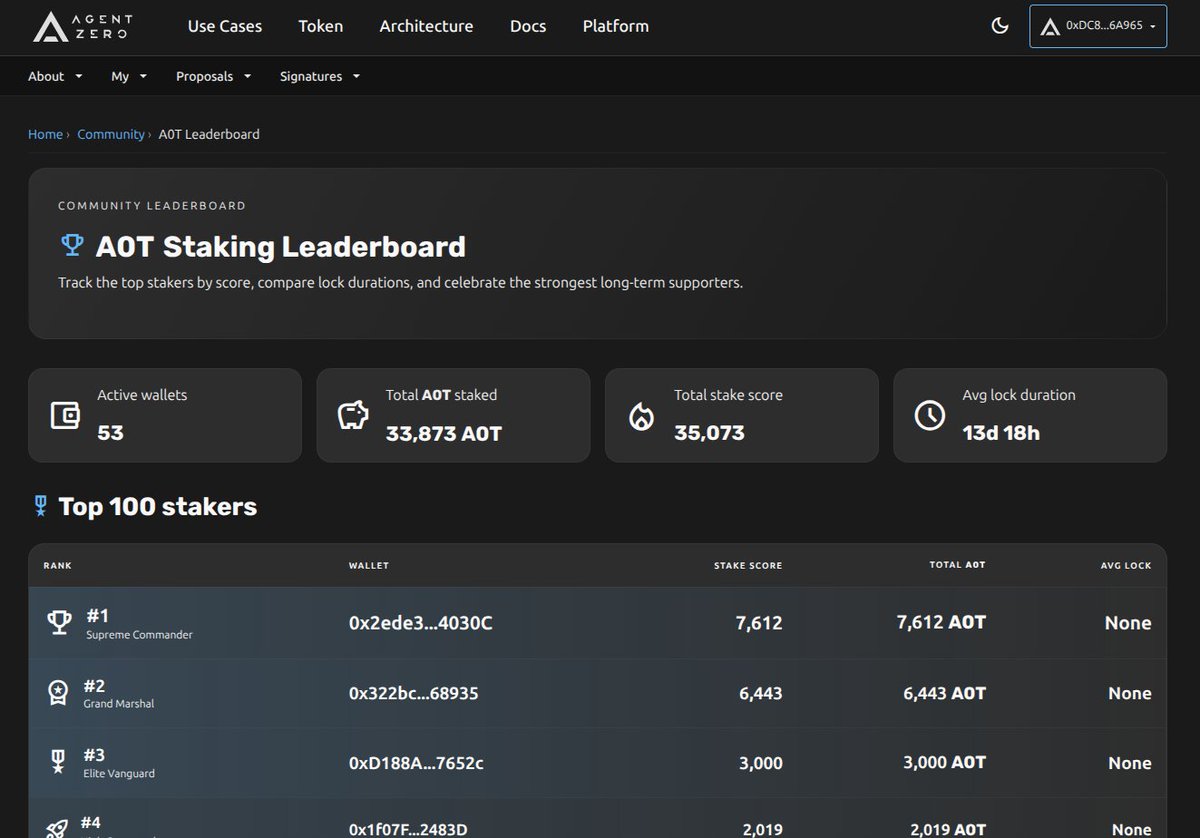Click the Supreme Commander rank title

coord(140,635)
